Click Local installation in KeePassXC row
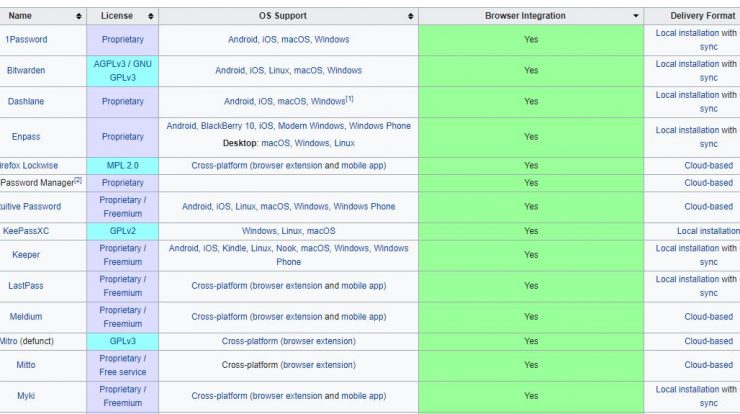The image size is (740, 414). point(708,231)
